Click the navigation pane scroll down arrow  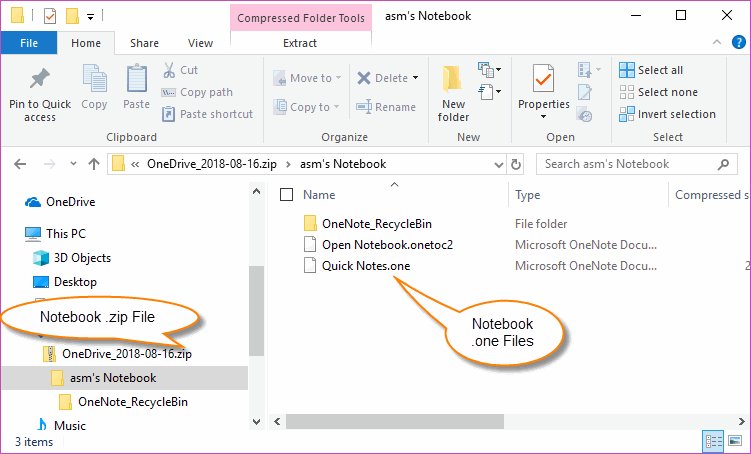[x=257, y=422]
